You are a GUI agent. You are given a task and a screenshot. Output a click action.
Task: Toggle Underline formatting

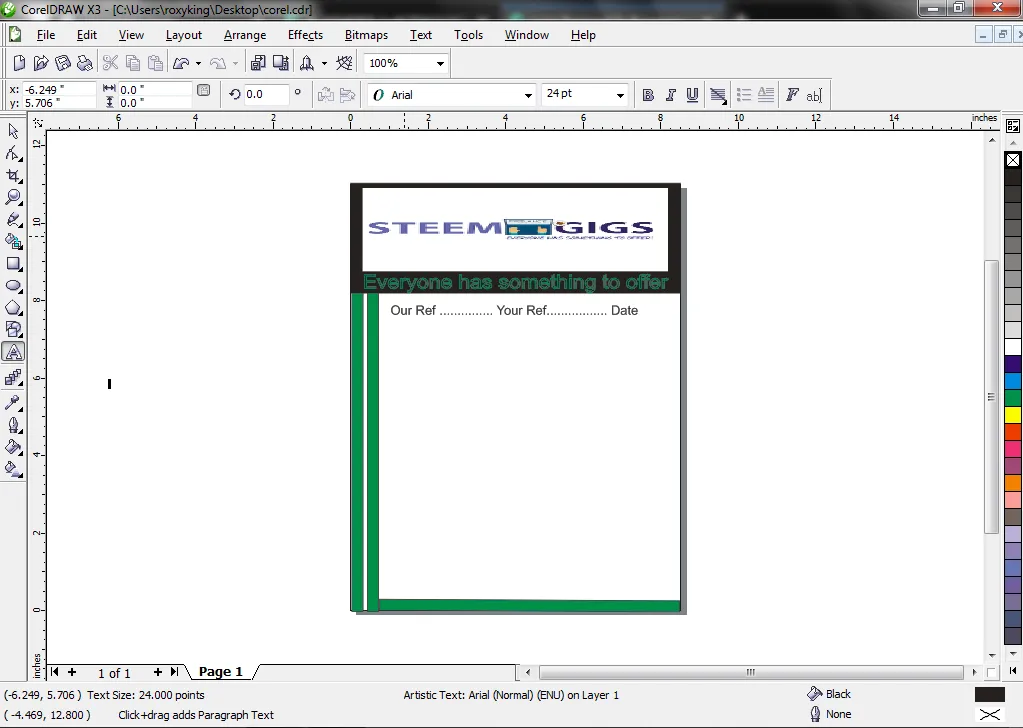pyautogui.click(x=692, y=95)
